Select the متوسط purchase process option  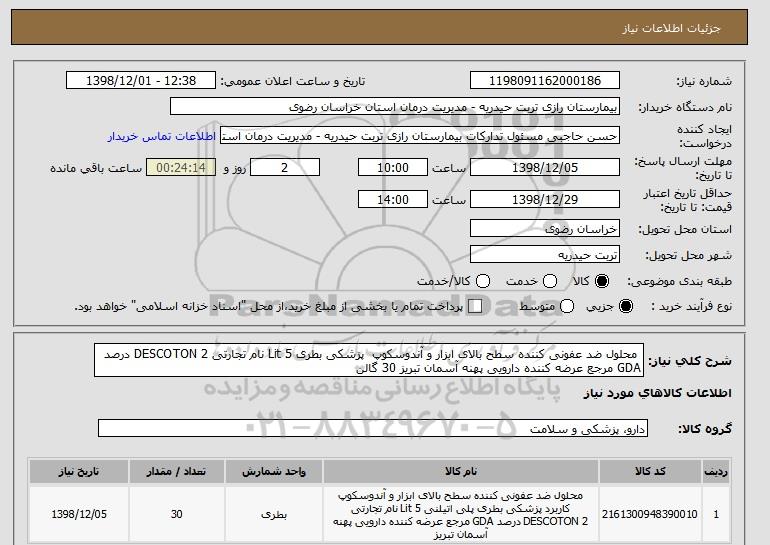(567, 306)
